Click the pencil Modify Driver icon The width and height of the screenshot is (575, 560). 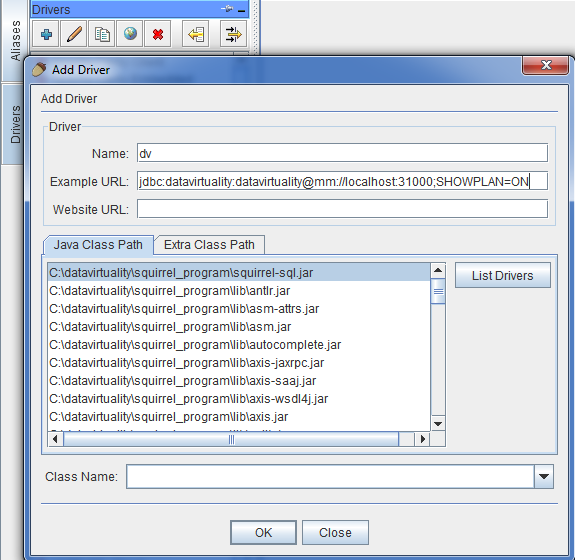(74, 34)
